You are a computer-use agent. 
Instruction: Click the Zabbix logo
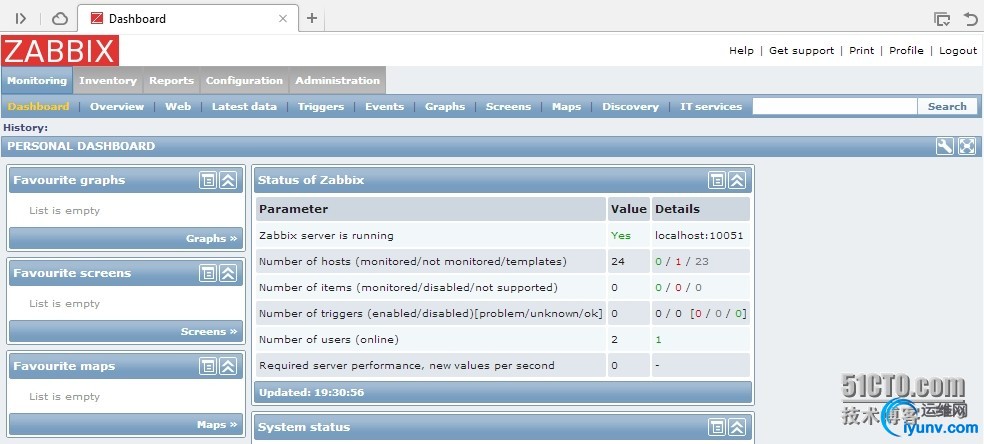point(60,51)
